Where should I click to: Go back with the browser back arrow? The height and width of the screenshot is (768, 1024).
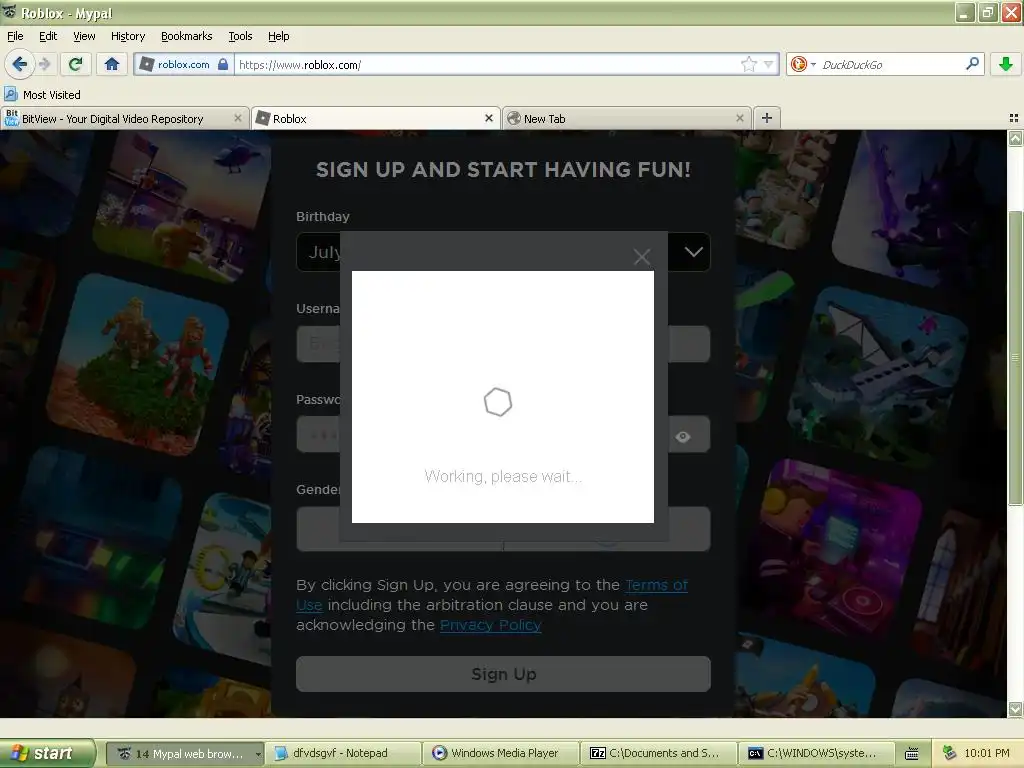[19, 64]
